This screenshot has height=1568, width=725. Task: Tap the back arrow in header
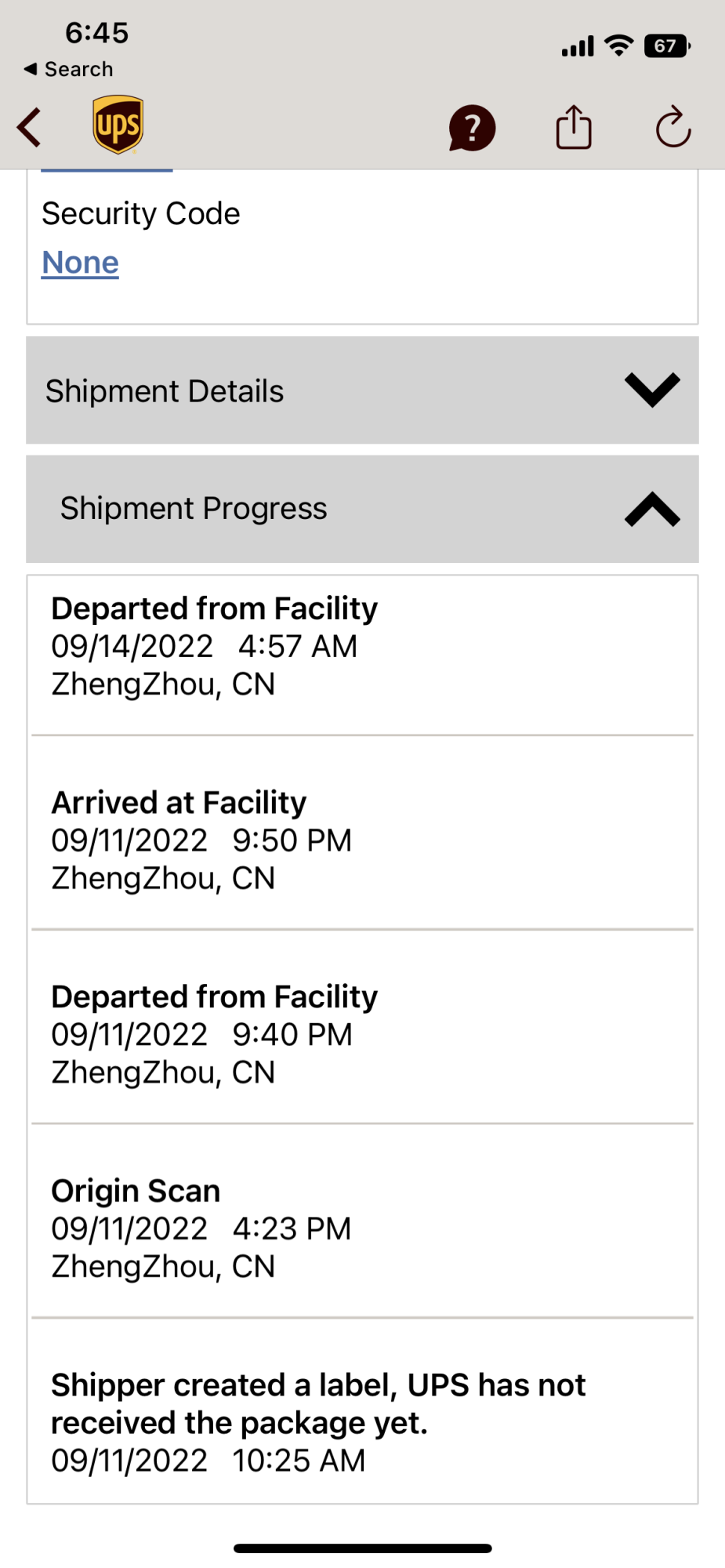[x=30, y=128]
